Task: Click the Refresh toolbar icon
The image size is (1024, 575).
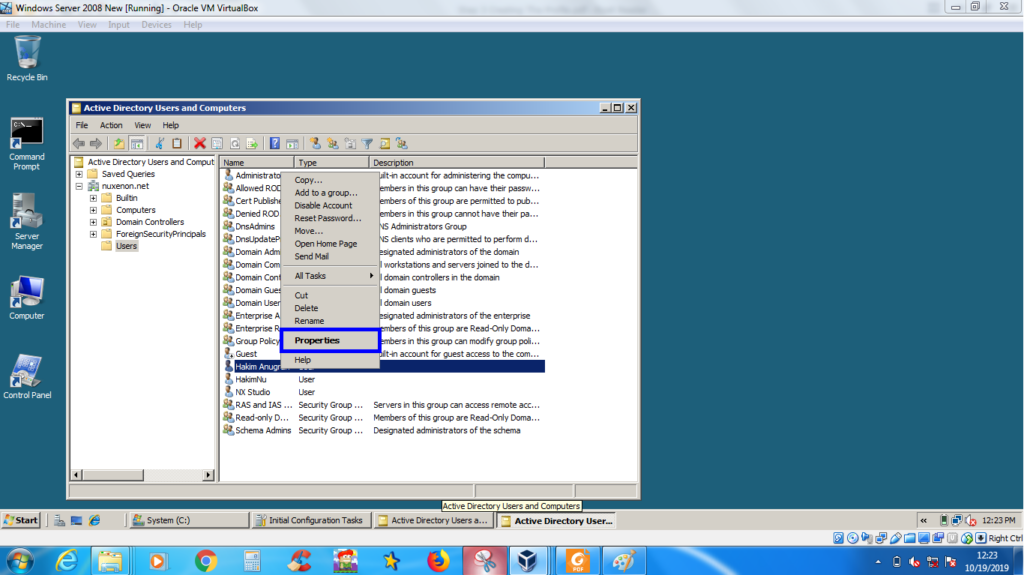Action: 234,143
